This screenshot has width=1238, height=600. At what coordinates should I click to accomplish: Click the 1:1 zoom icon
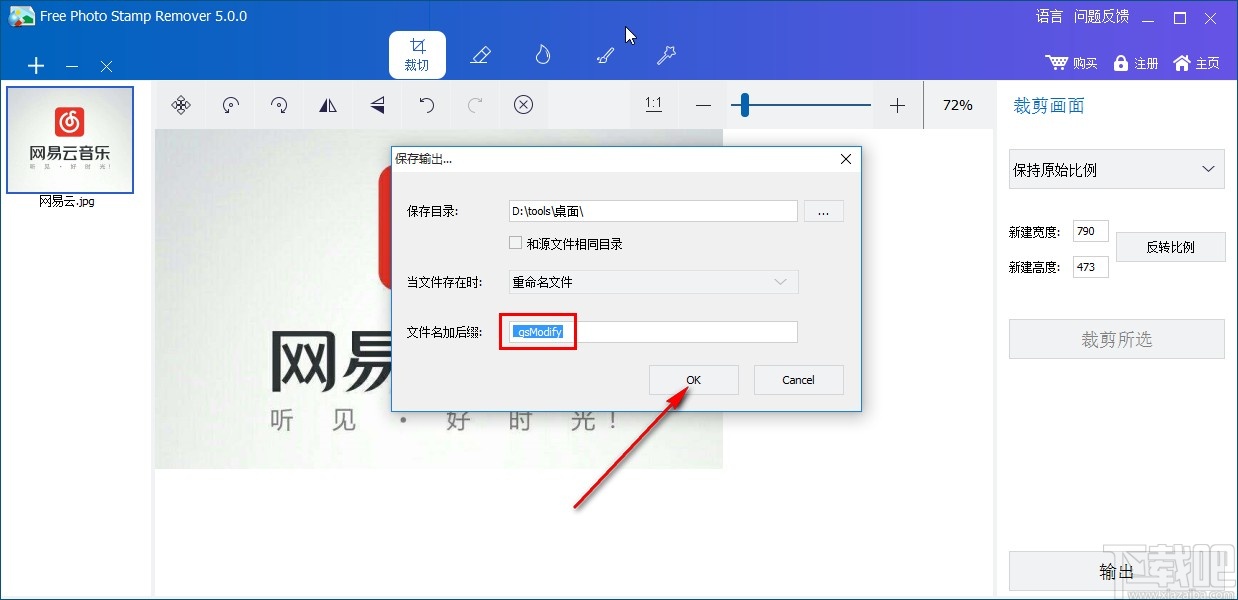(x=653, y=103)
